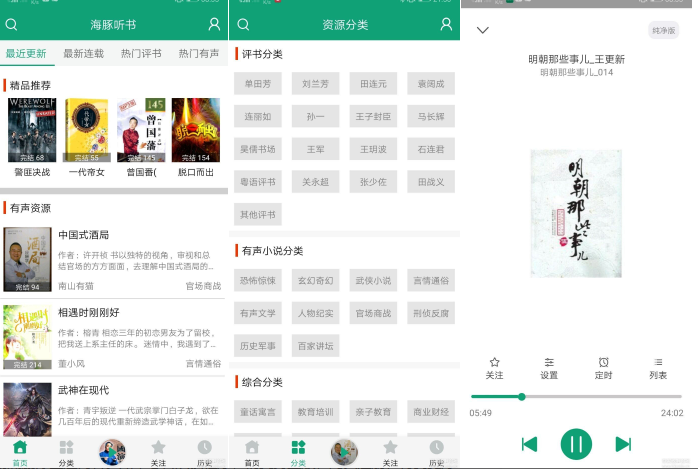Tap search icon in 资源分类 header
698x469 pixels.
pyautogui.click(x=243, y=24)
